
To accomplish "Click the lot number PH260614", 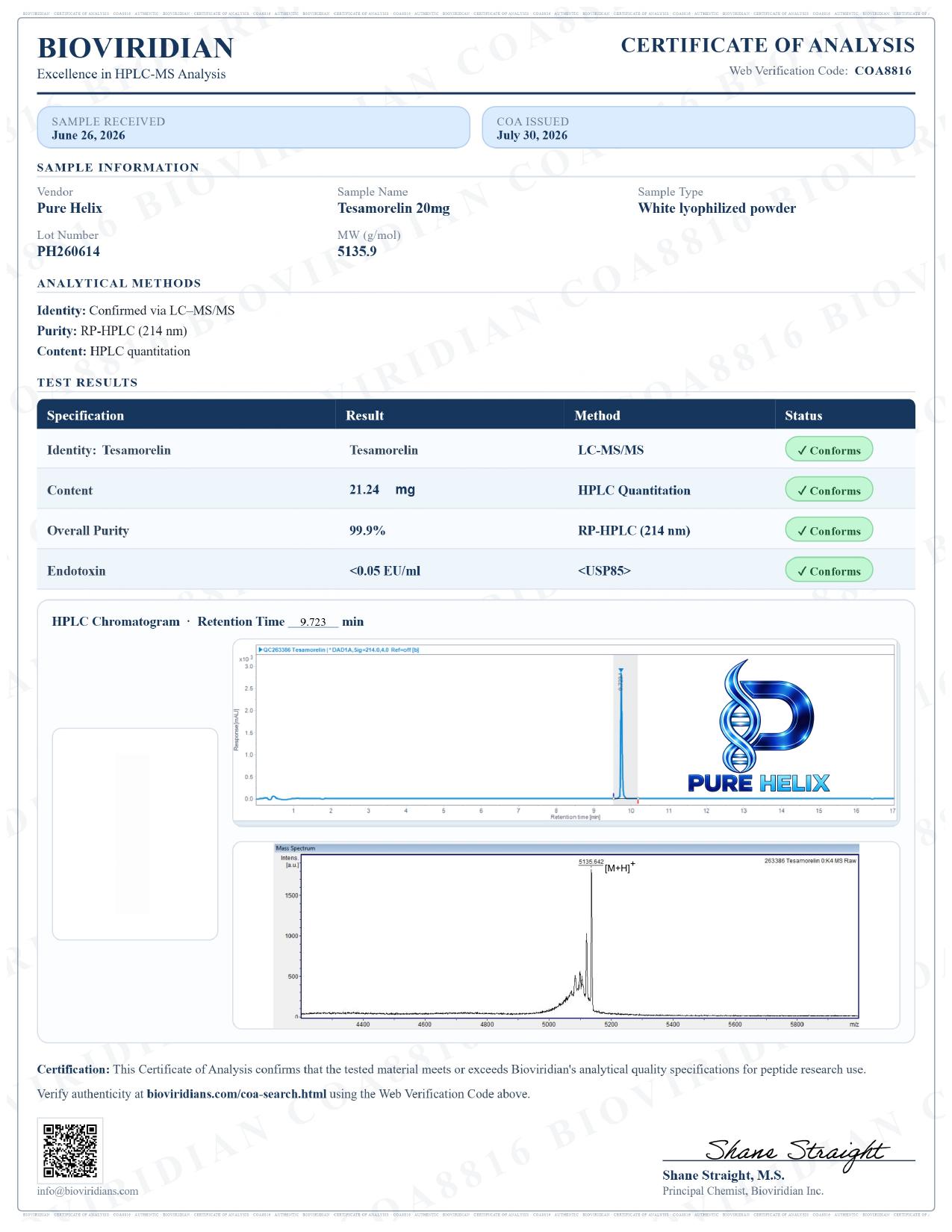I will 69,252.
